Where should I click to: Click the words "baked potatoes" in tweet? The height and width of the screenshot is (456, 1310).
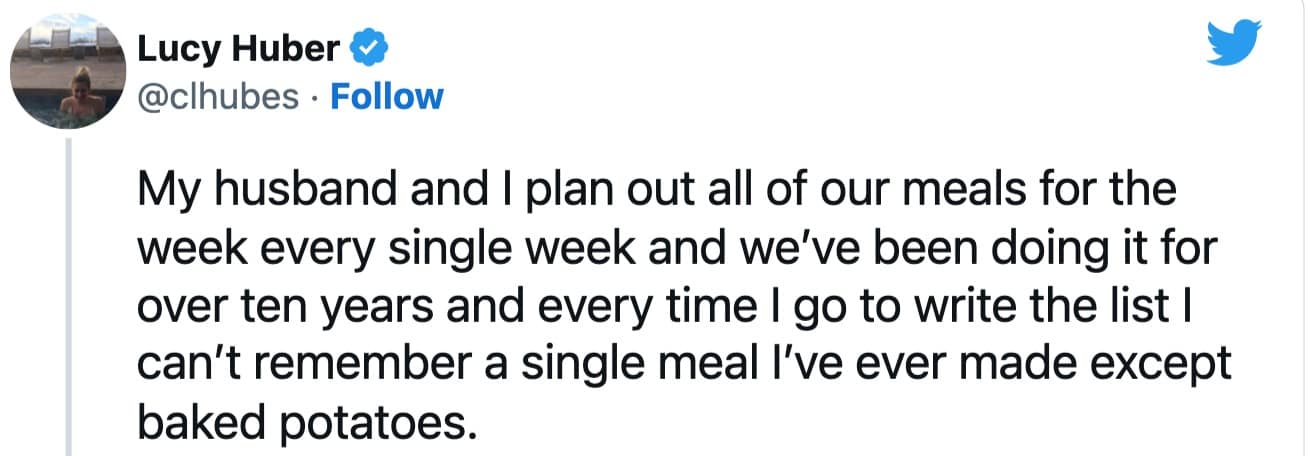tap(300, 423)
